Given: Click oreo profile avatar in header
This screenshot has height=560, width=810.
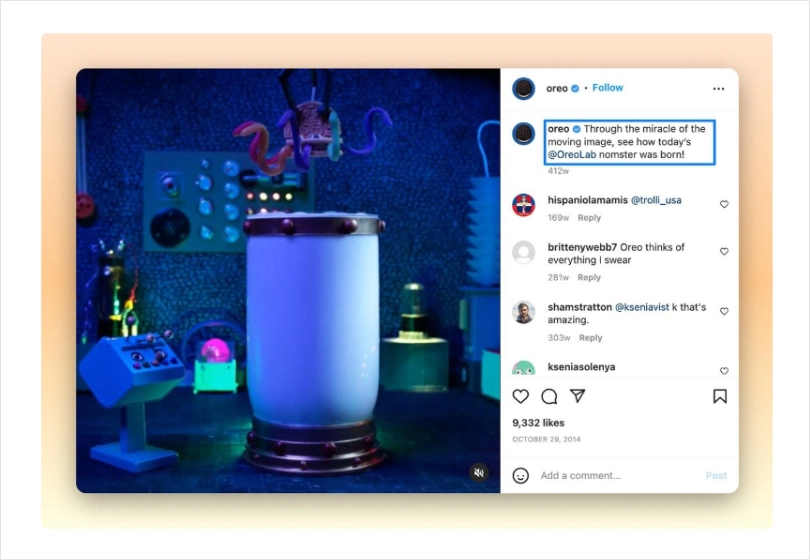Looking at the screenshot, I should [523, 89].
